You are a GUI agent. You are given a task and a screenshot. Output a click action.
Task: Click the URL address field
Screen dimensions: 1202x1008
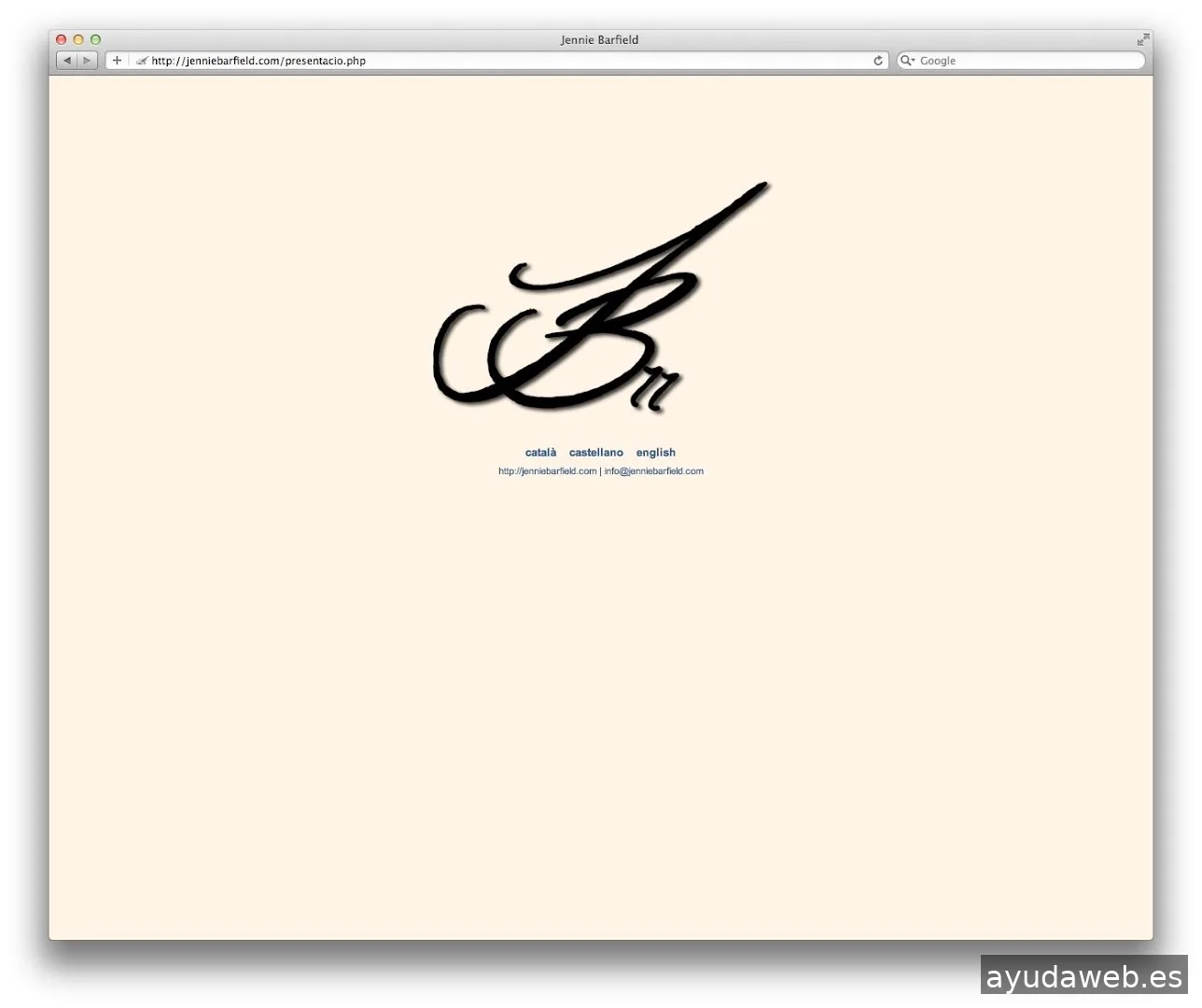504,61
